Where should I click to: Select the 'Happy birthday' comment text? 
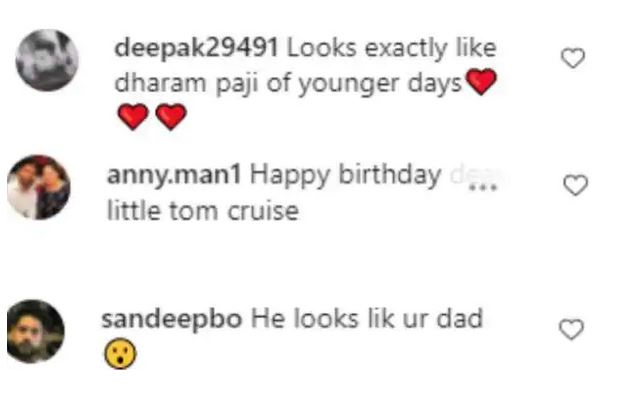coord(346,176)
